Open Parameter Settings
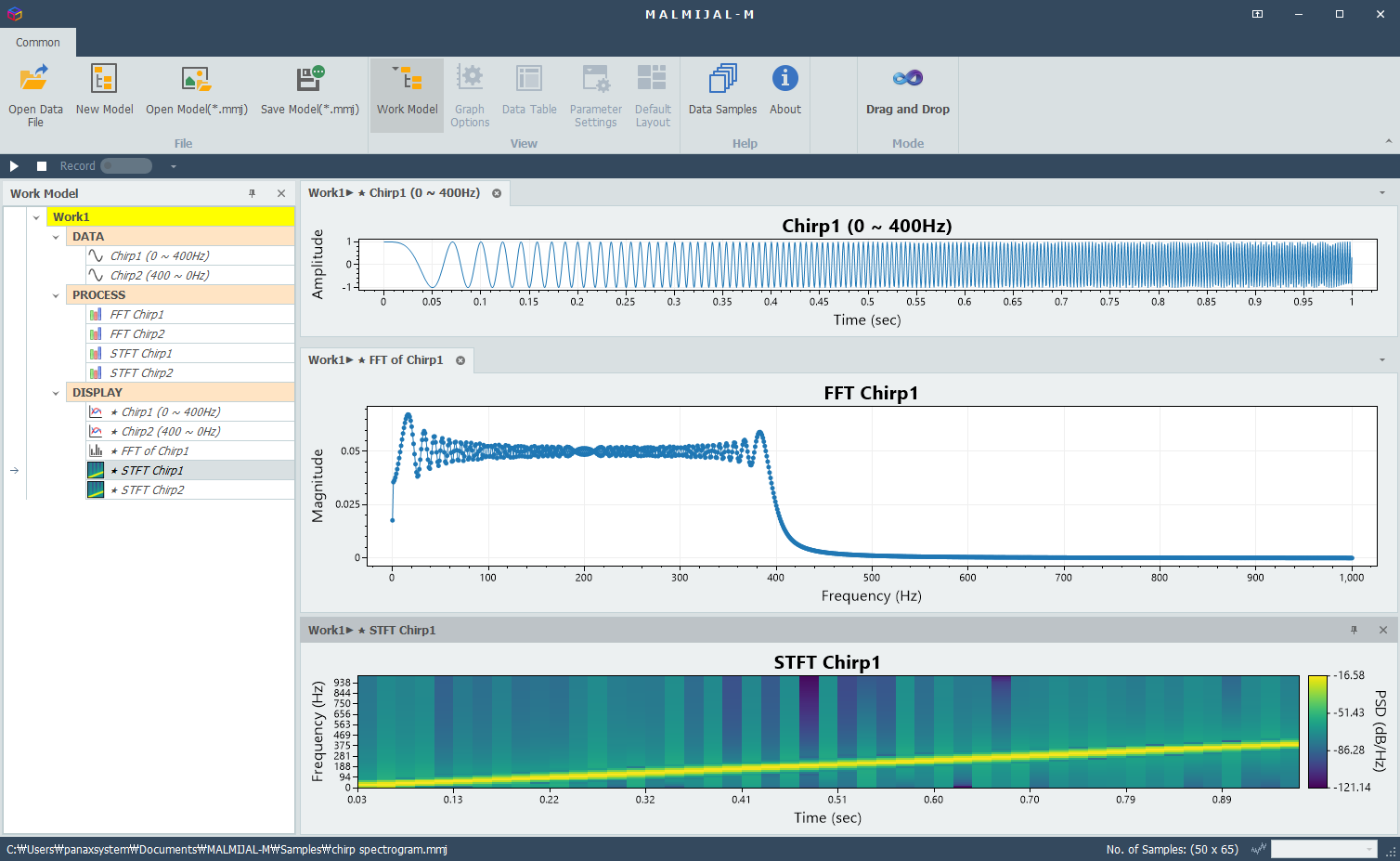 pyautogui.click(x=596, y=96)
